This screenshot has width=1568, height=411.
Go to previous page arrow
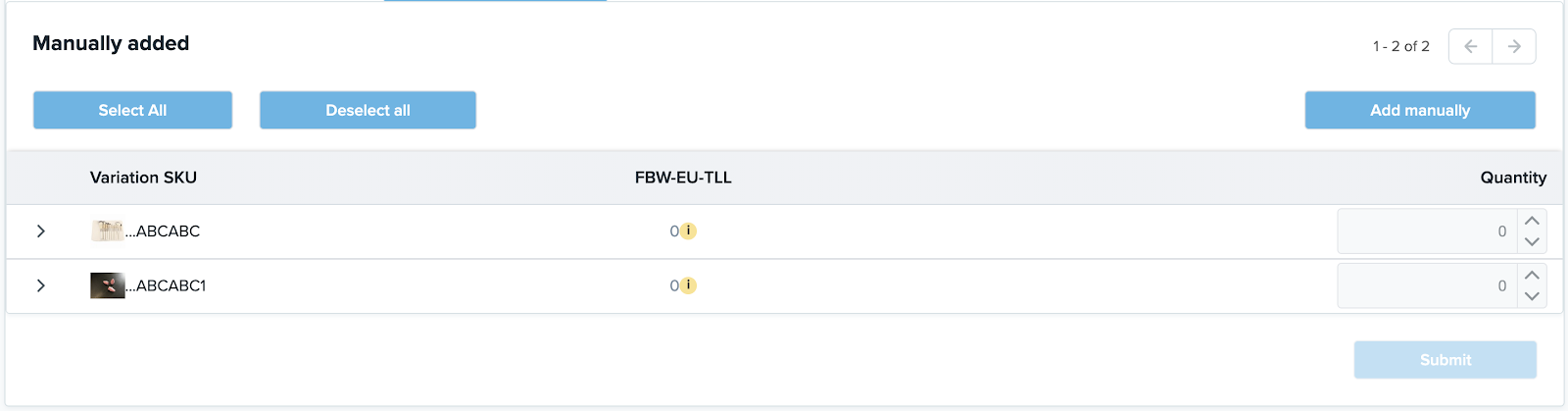1470,46
